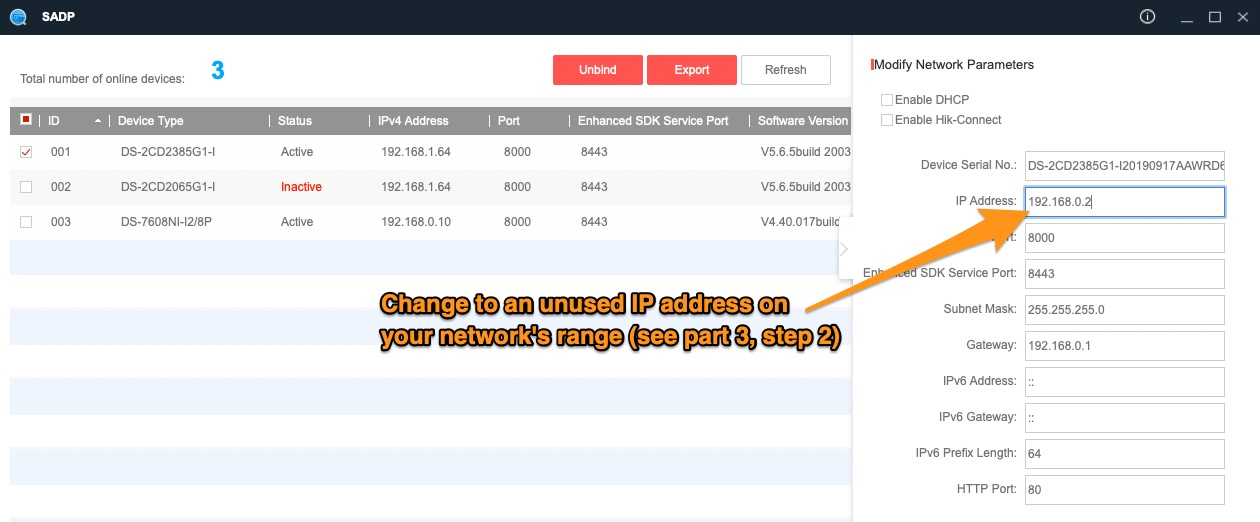Screen dimensions: 1260x522
Task: Enable DHCP checkbox
Action: [x=886, y=100]
